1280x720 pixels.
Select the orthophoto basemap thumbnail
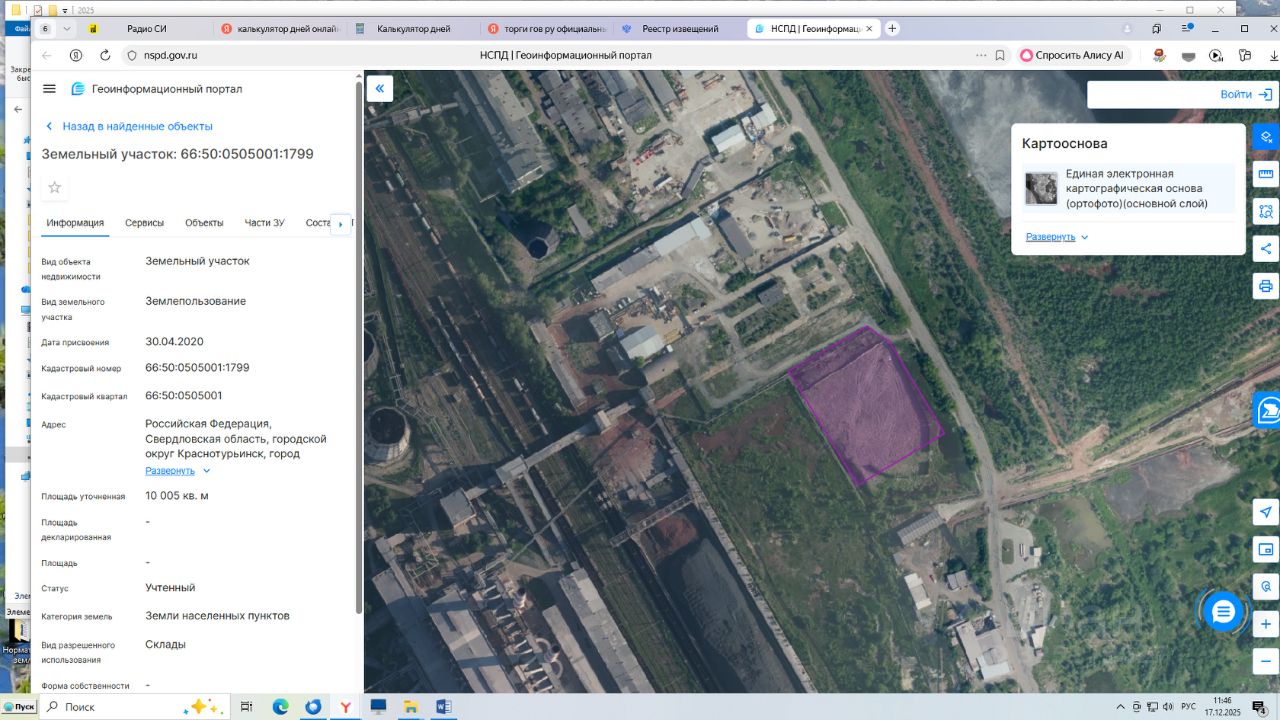pyautogui.click(x=1041, y=188)
